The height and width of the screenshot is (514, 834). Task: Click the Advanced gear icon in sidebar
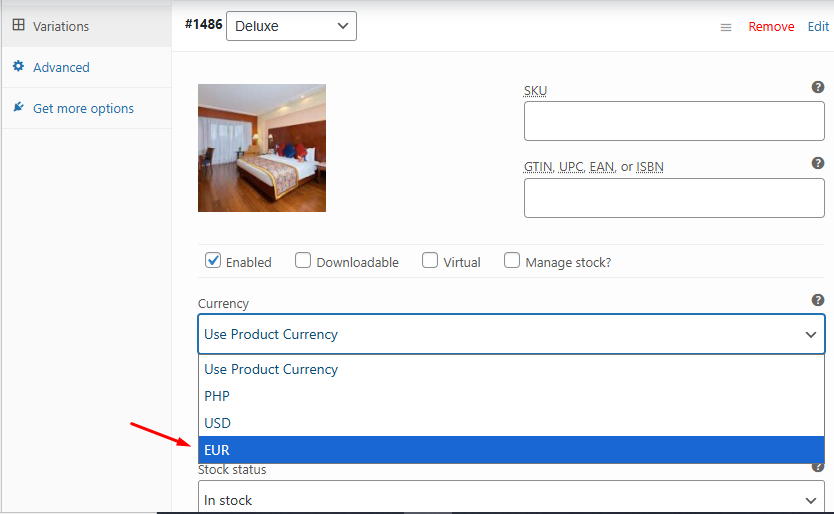click(x=18, y=67)
